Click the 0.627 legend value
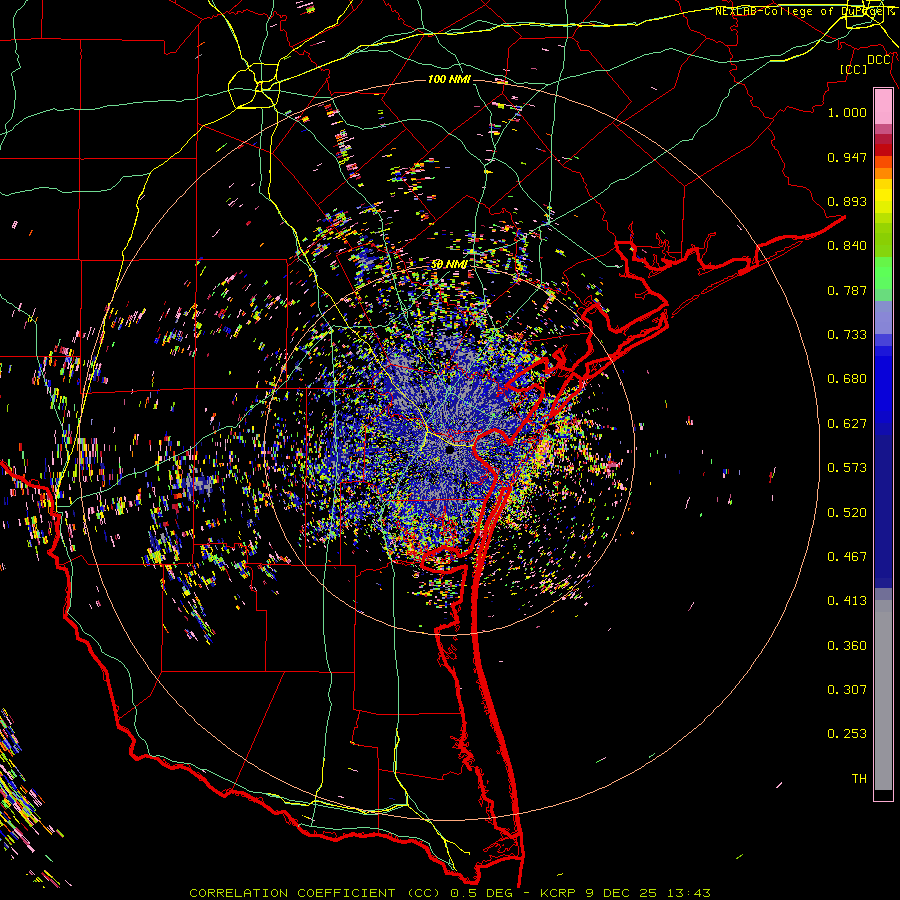This screenshot has height=900, width=900. tap(847, 424)
